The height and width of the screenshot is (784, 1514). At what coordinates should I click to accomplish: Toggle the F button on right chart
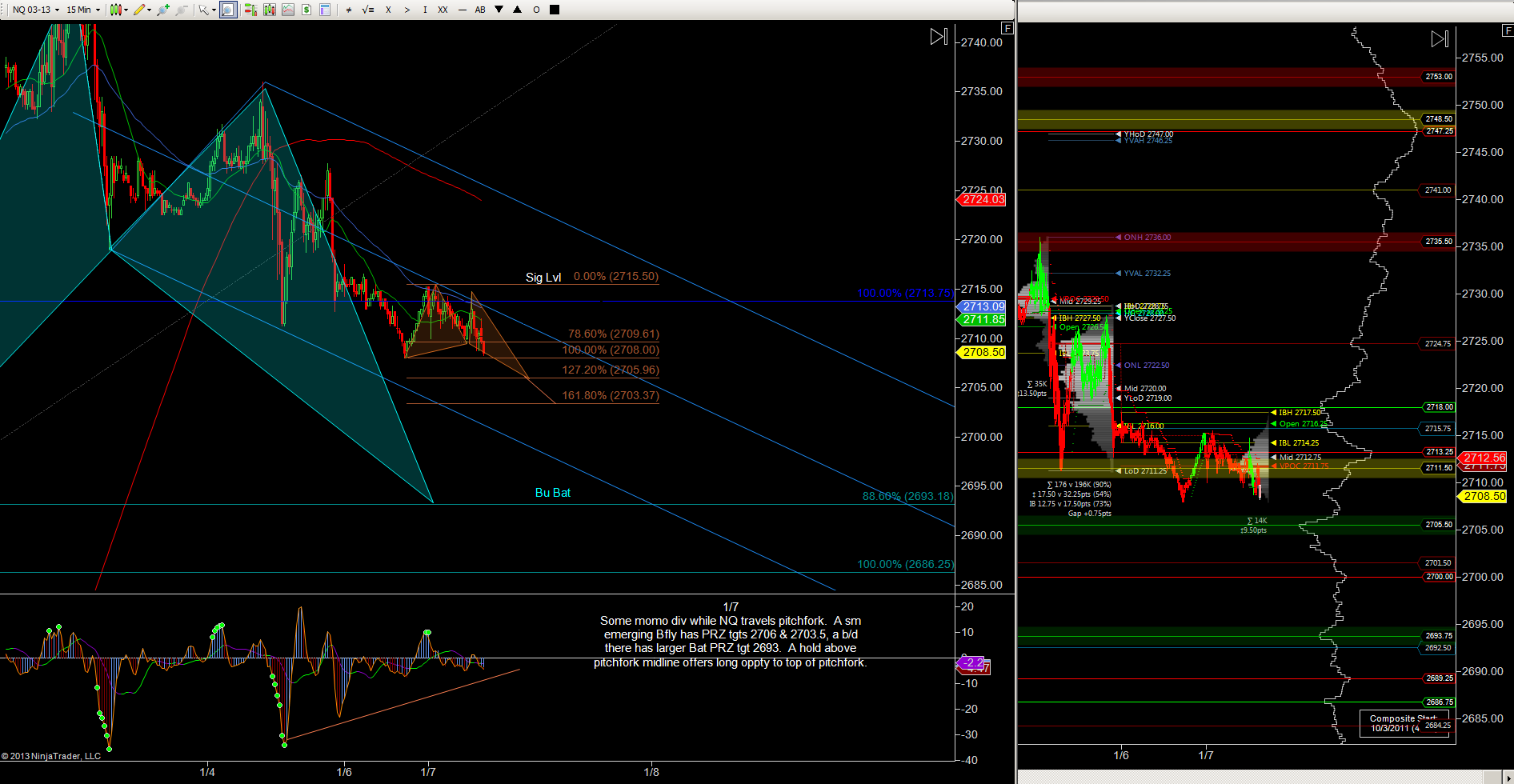(x=1508, y=30)
